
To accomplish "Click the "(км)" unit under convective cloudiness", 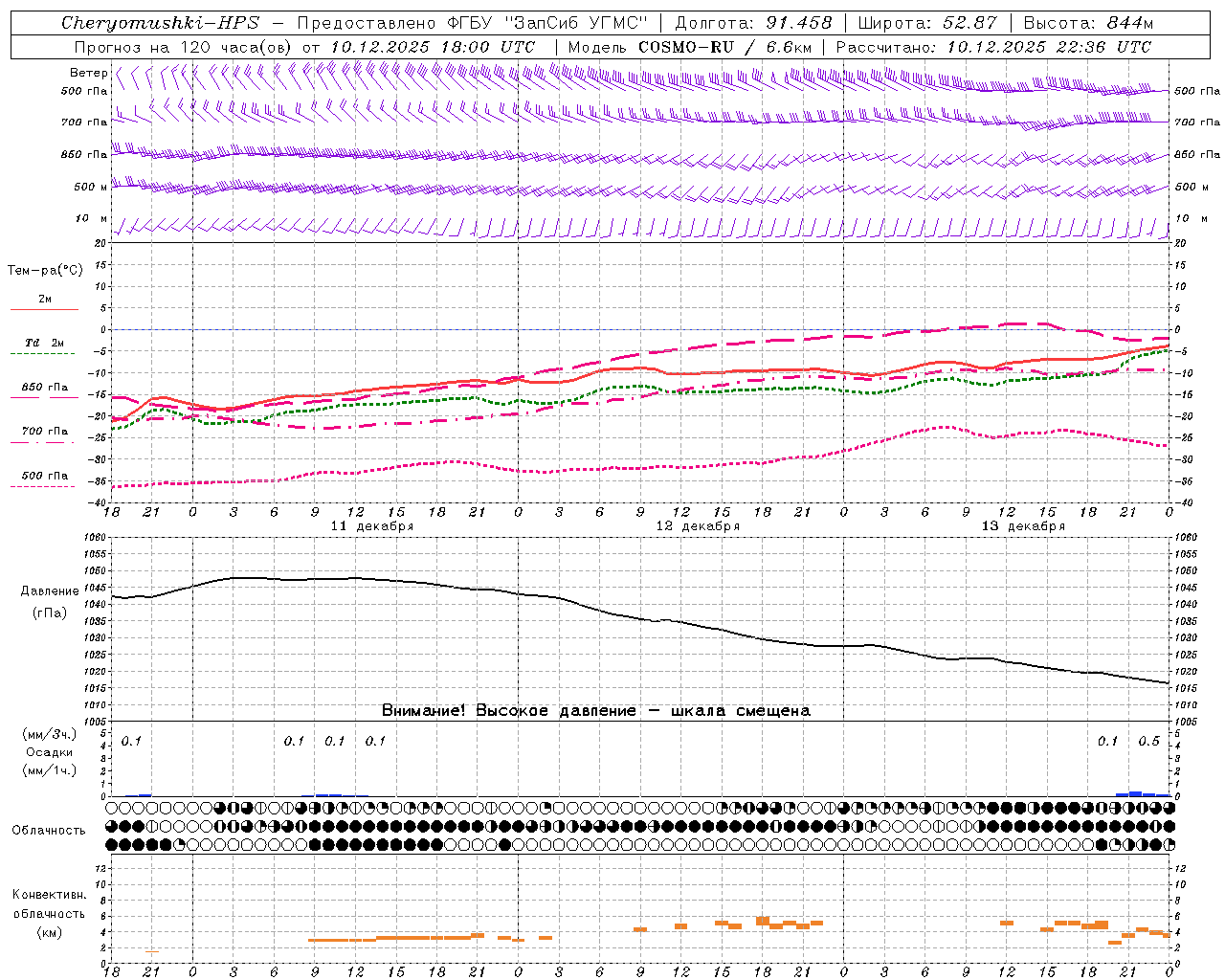I will [49, 932].
